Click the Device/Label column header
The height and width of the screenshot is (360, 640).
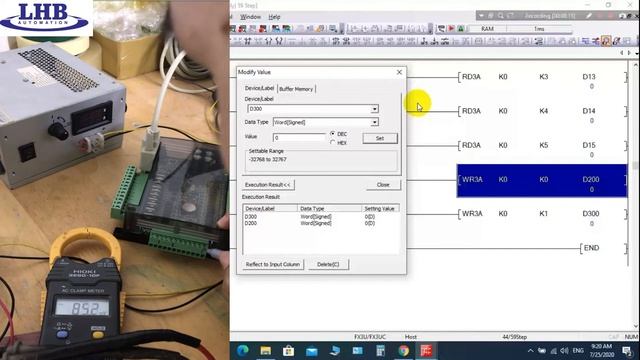270,209
